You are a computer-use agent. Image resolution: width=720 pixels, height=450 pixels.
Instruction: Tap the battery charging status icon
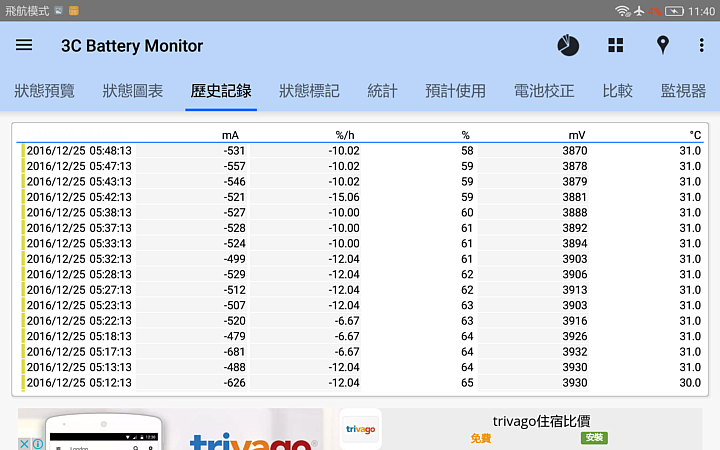point(674,11)
